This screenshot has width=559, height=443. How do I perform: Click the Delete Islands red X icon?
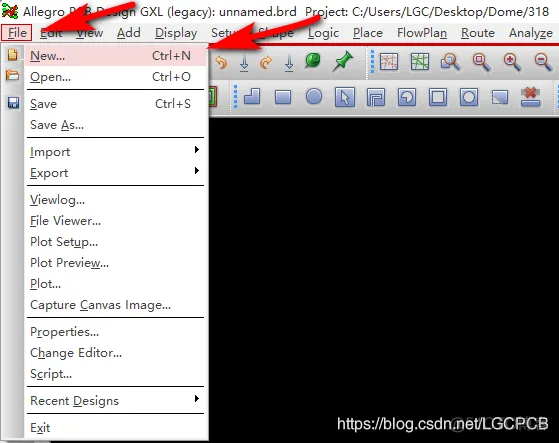pyautogui.click(x=530, y=97)
